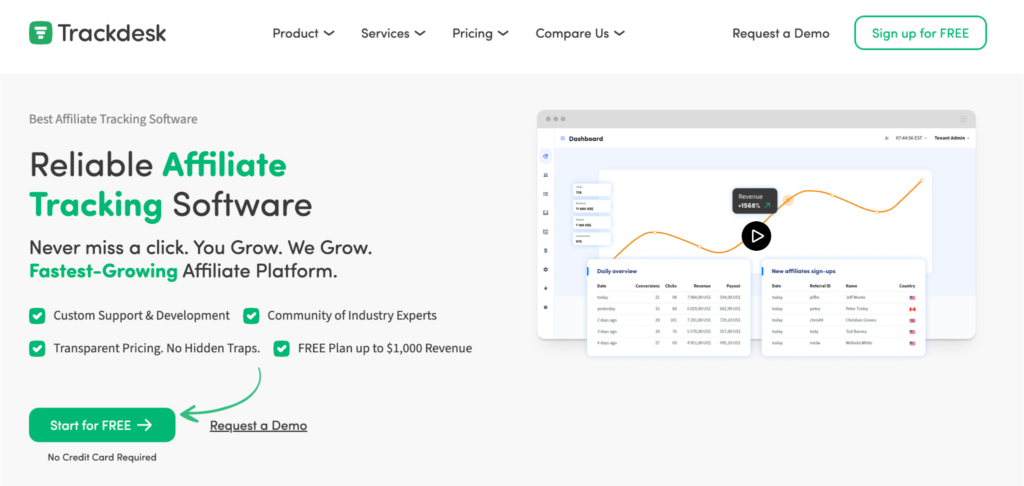Click the pie chart icon in mockup sidebar
Image resolution: width=1024 pixels, height=486 pixels.
(x=545, y=156)
